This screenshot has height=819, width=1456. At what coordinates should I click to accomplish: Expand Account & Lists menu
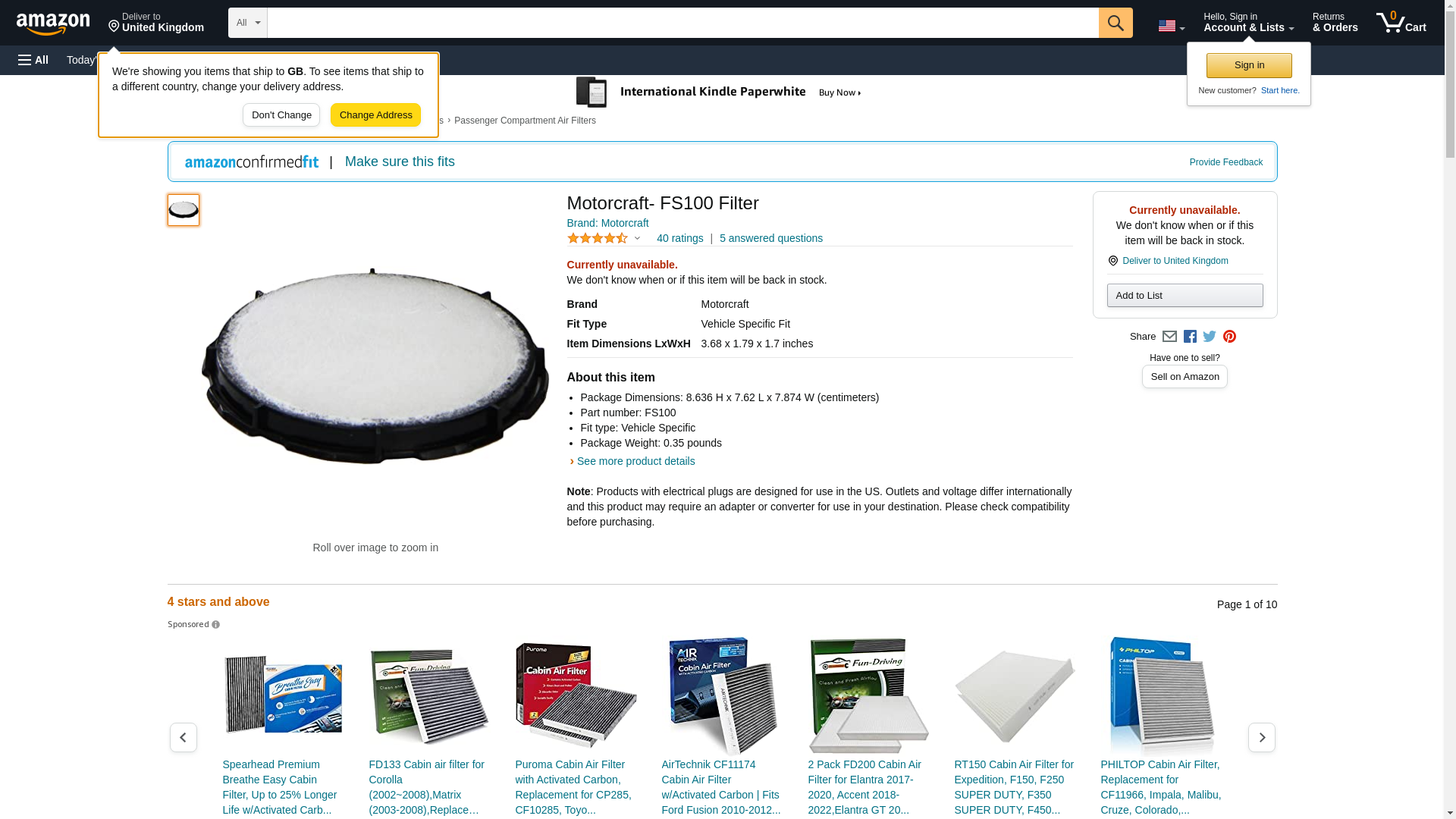(1248, 23)
